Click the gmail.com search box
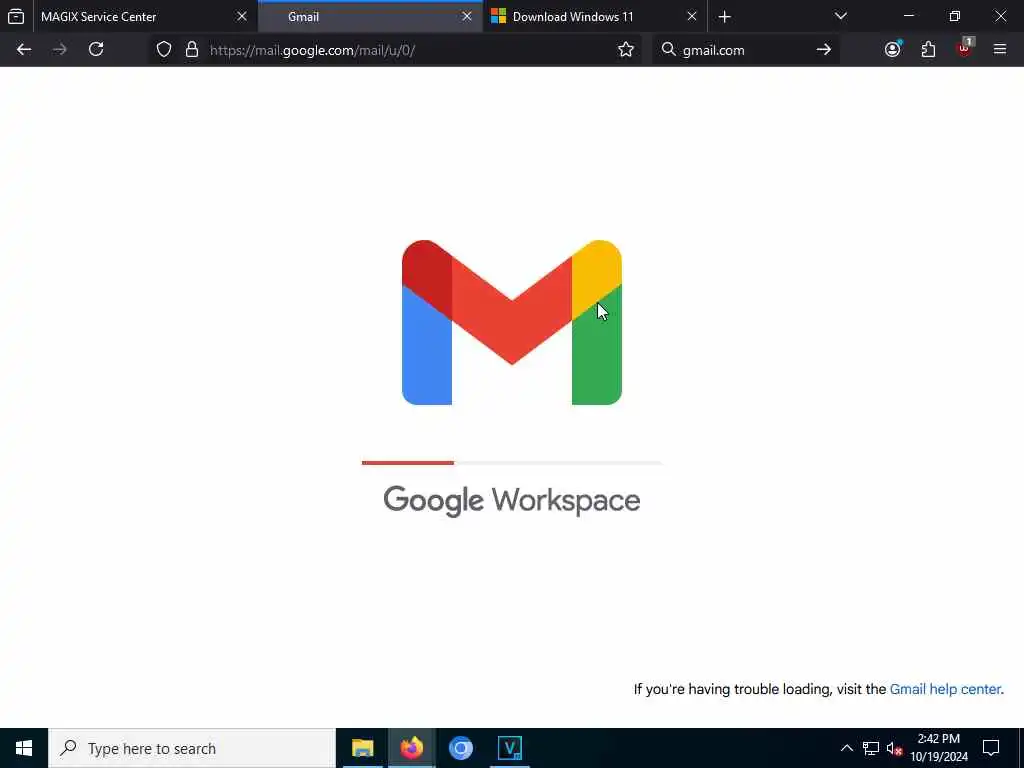1024x768 pixels. tap(744, 50)
